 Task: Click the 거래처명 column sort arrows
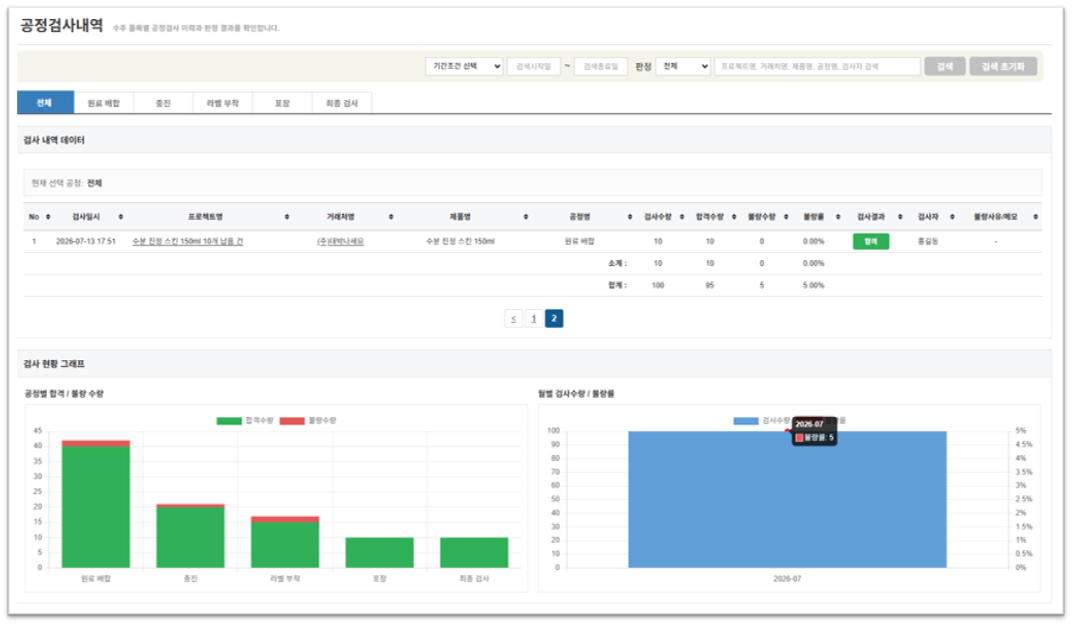391,217
